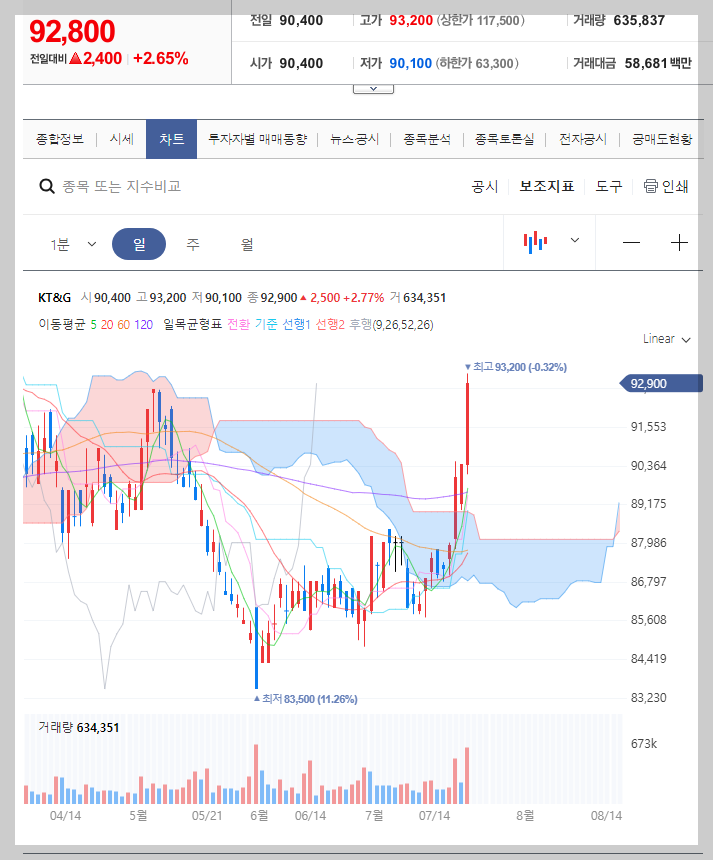
Task: Switch to the 시세 tab
Action: (121, 138)
